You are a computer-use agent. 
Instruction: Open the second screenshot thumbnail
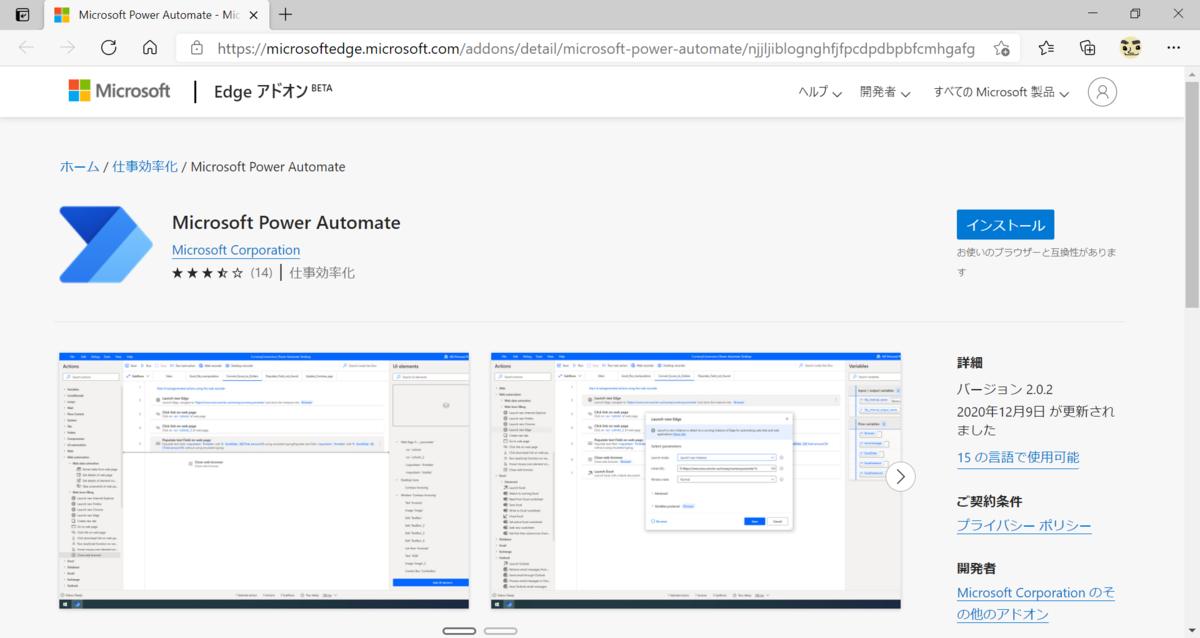[696, 480]
